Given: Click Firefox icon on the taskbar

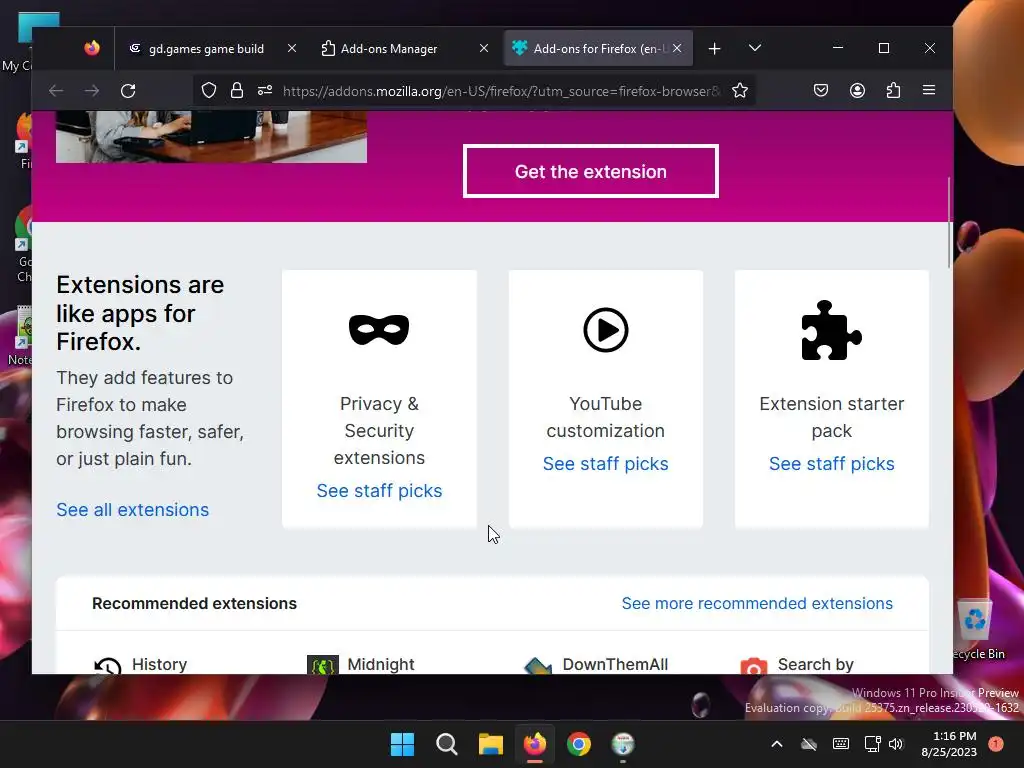Looking at the screenshot, I should 535,744.
